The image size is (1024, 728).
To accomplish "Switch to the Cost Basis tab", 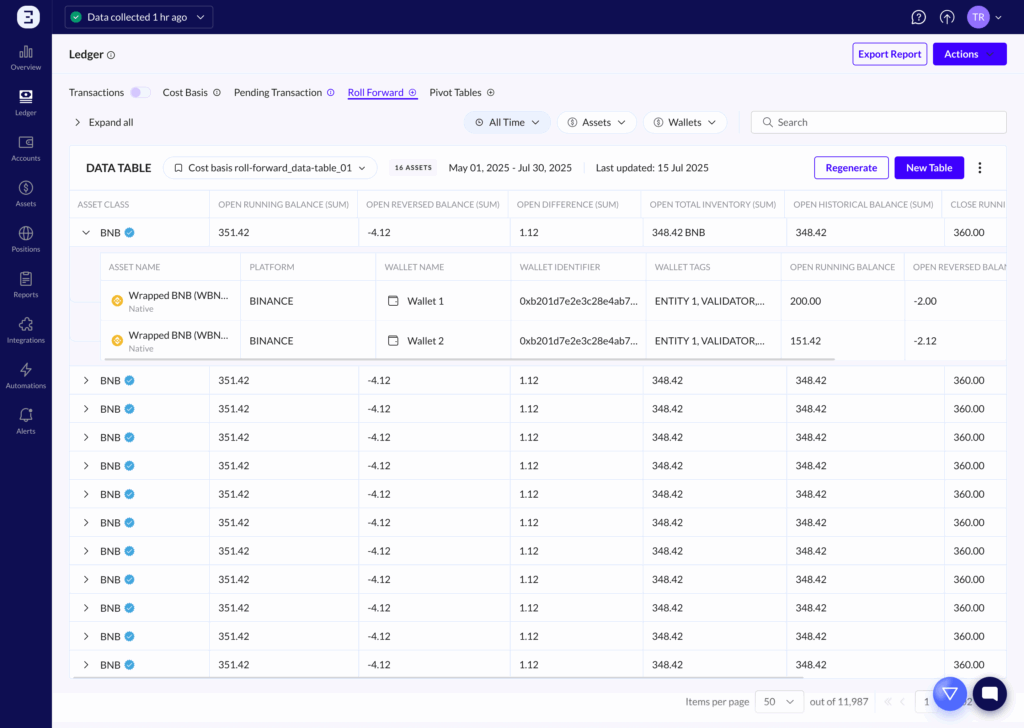I will (x=185, y=93).
